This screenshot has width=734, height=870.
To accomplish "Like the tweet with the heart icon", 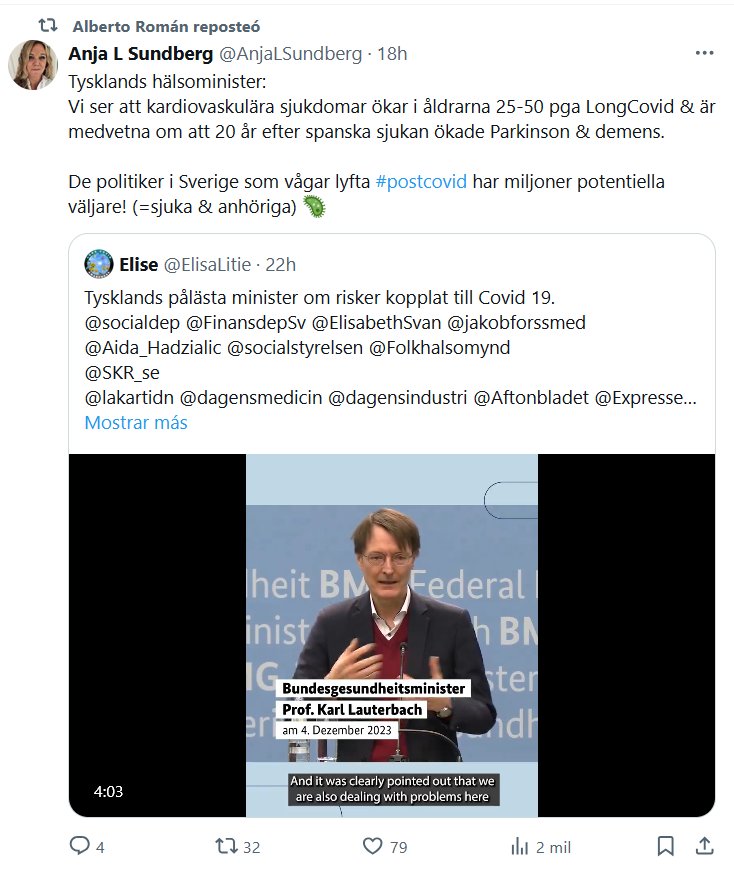I will [372, 846].
